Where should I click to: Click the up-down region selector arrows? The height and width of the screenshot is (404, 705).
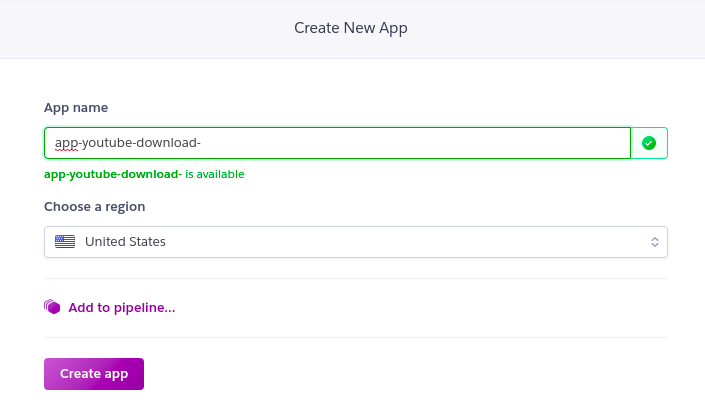[x=655, y=242]
